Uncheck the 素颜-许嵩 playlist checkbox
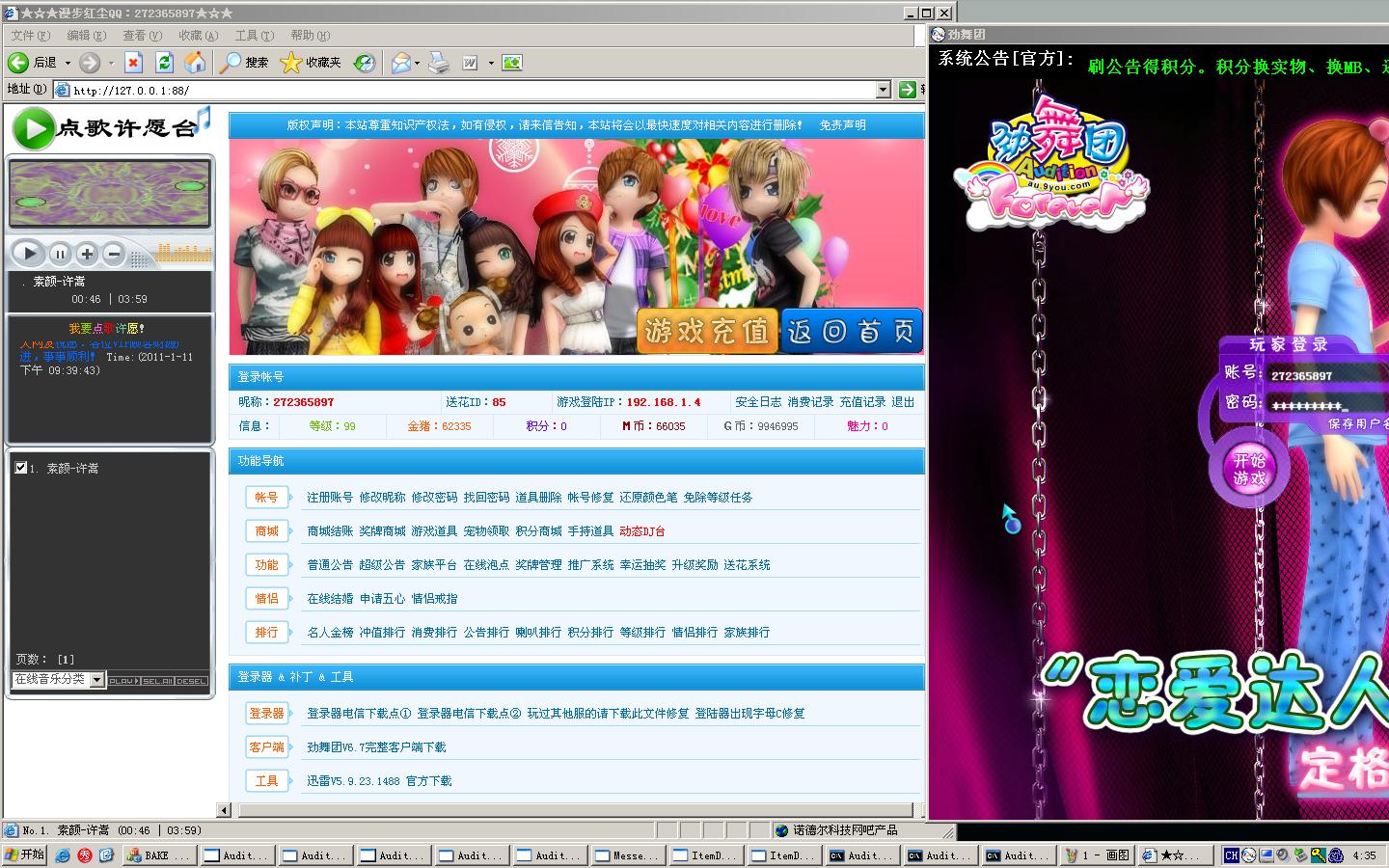This screenshot has height=868, width=1389. pos(21,468)
